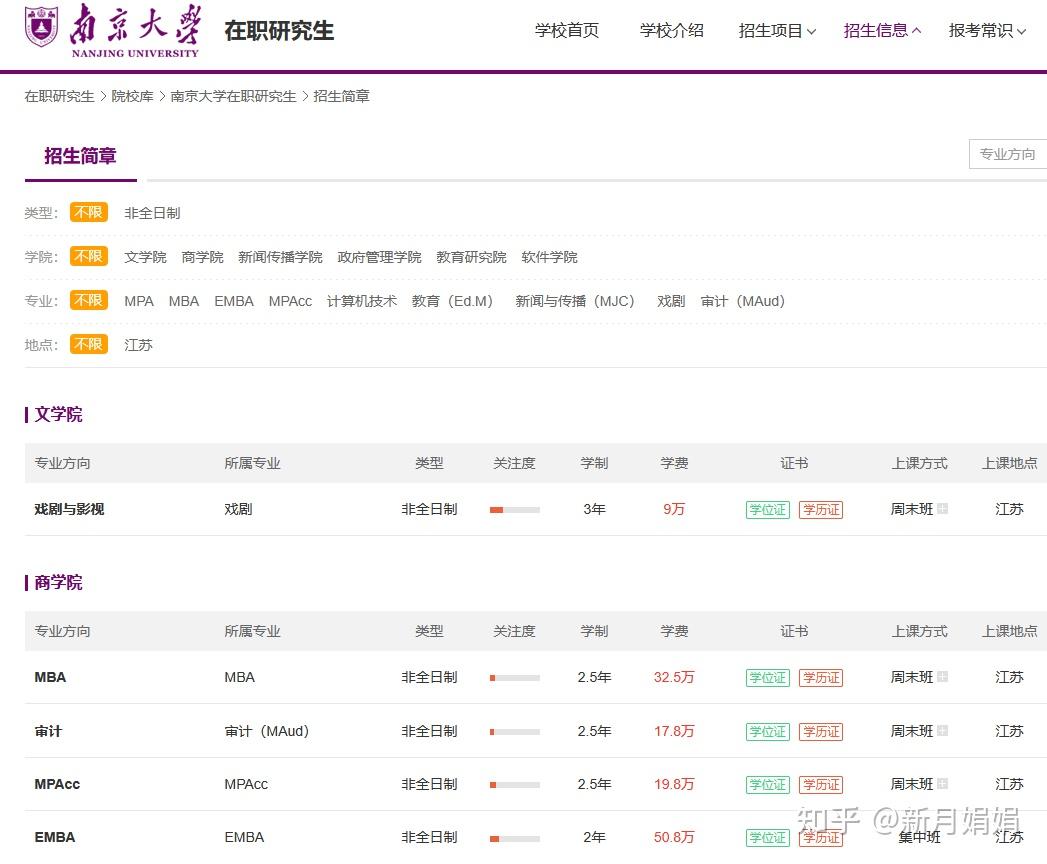Filter major by MBA in 专业 row
The width and height of the screenshot is (1047, 864).
[184, 301]
